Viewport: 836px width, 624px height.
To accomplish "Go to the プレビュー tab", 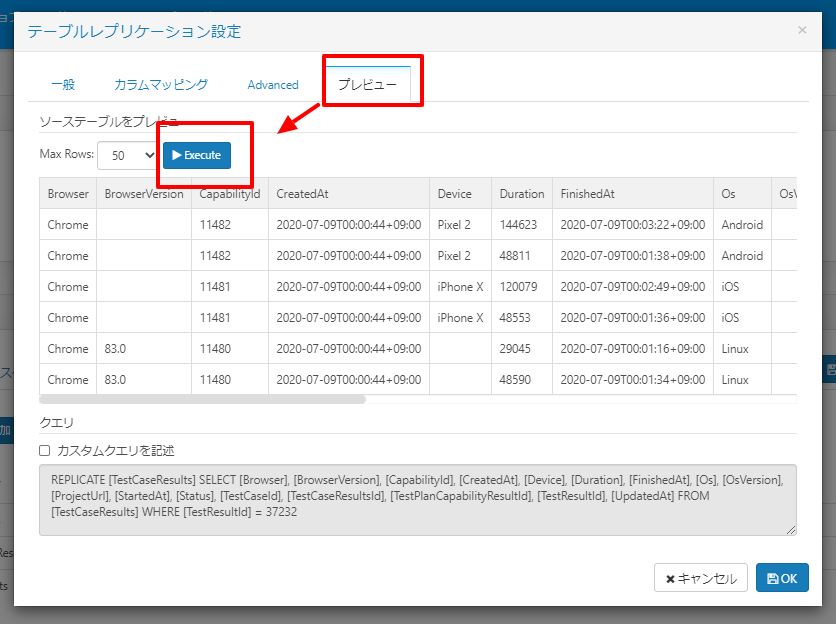I will tap(367, 84).
